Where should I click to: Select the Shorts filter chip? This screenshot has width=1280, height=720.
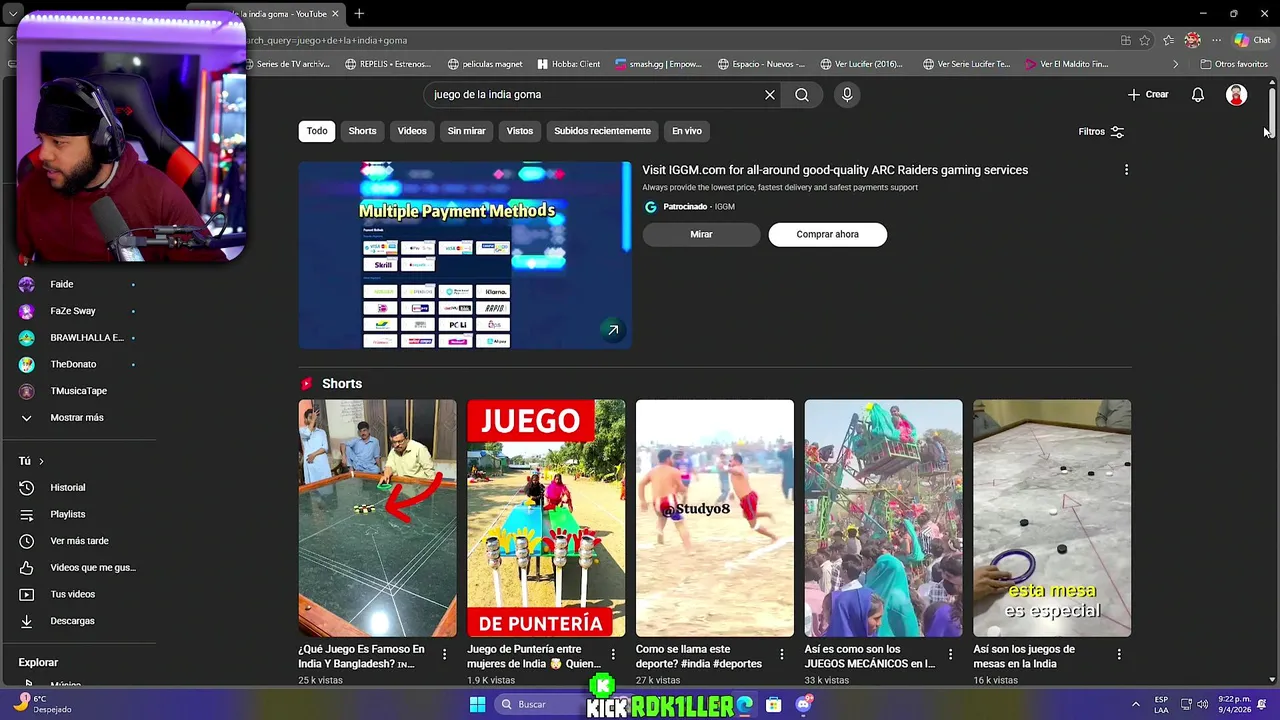pos(362,131)
